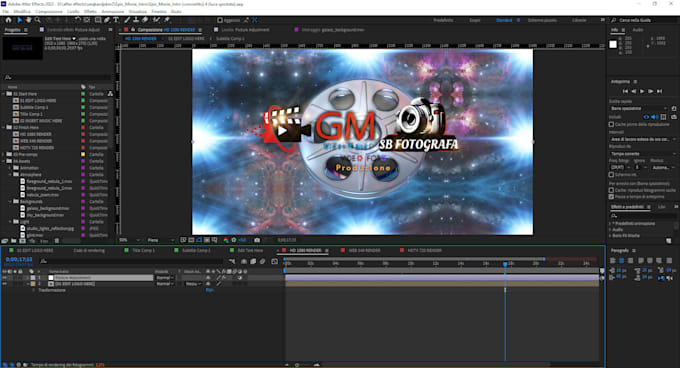
Task: Step to the next frame in preview
Action: pyautogui.click(x=651, y=91)
